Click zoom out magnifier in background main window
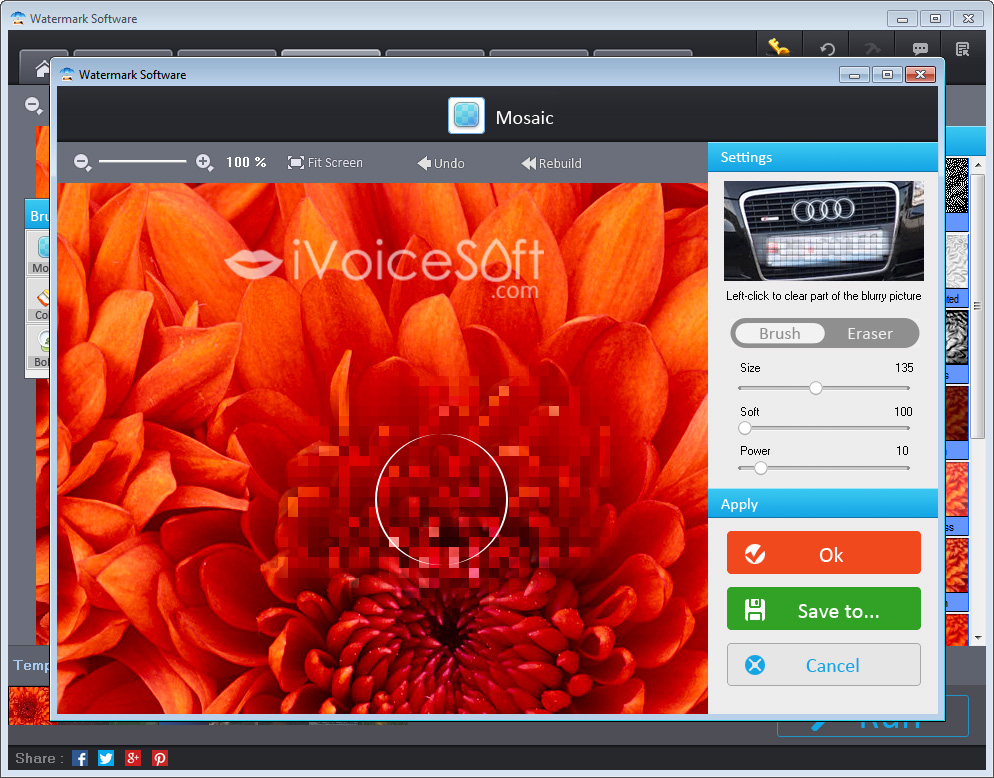The image size is (994, 778). 33,105
